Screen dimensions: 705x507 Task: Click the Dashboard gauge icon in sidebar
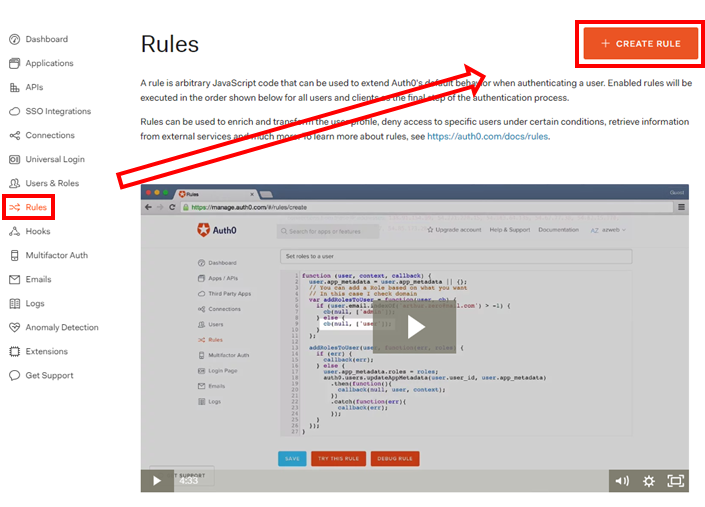click(x=14, y=40)
